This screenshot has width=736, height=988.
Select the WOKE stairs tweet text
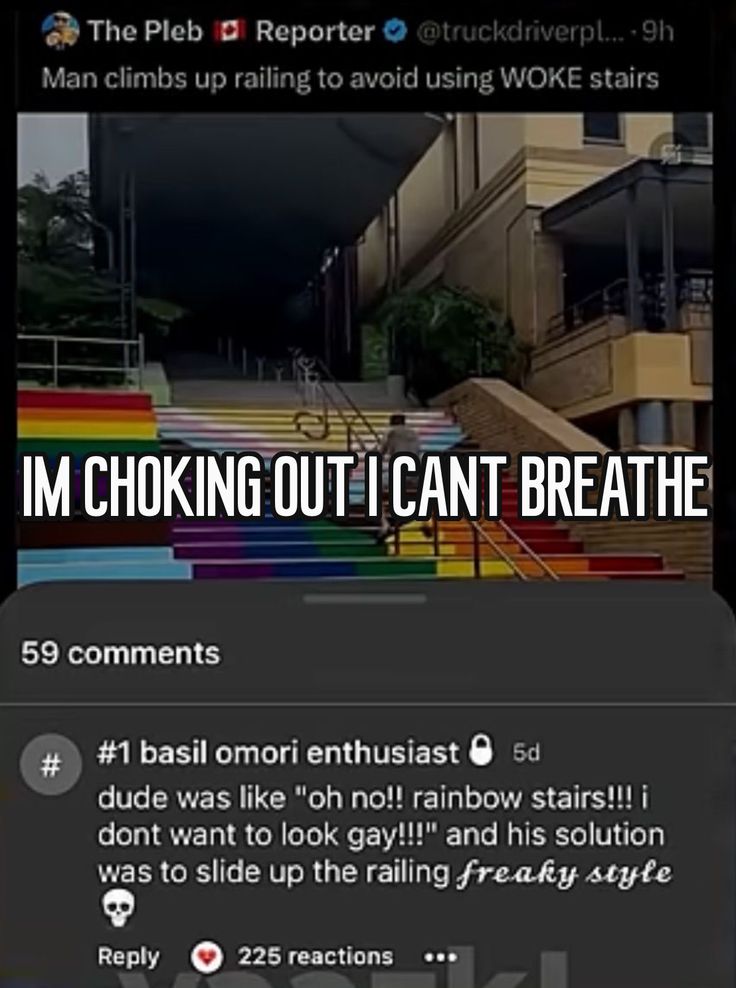350,79
